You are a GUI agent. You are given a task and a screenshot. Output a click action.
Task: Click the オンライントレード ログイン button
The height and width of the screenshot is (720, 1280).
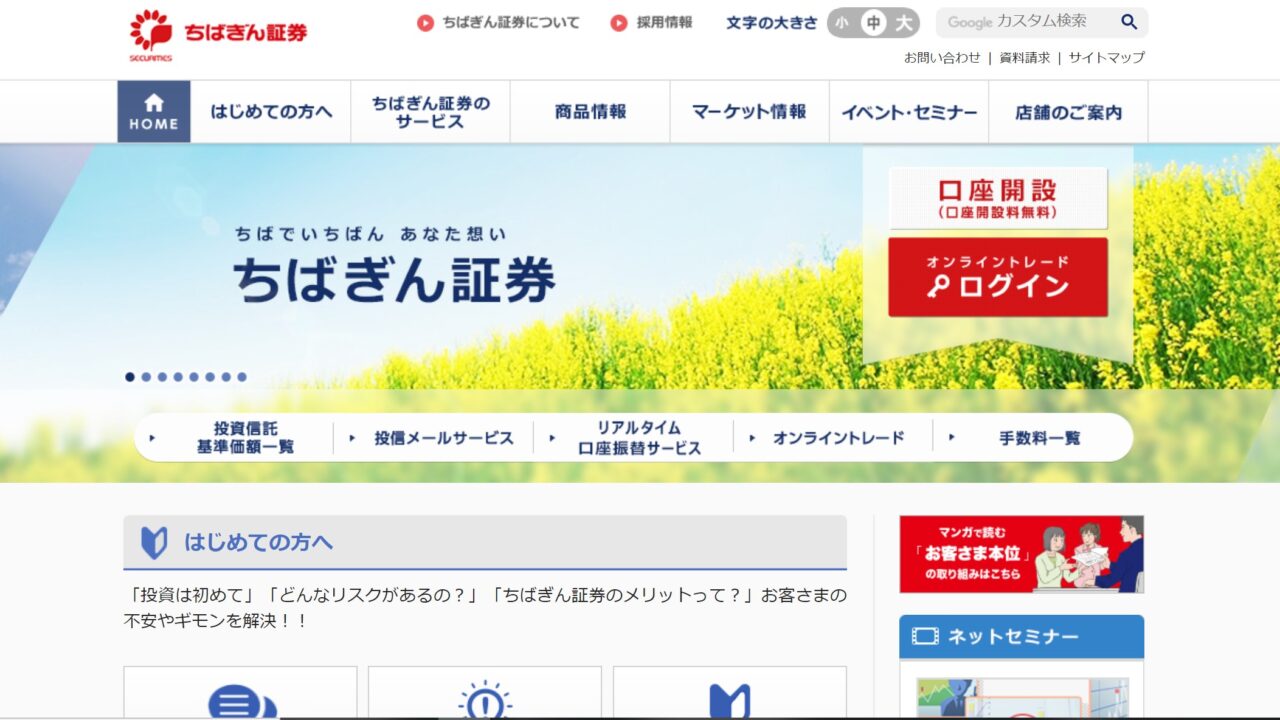click(998, 277)
